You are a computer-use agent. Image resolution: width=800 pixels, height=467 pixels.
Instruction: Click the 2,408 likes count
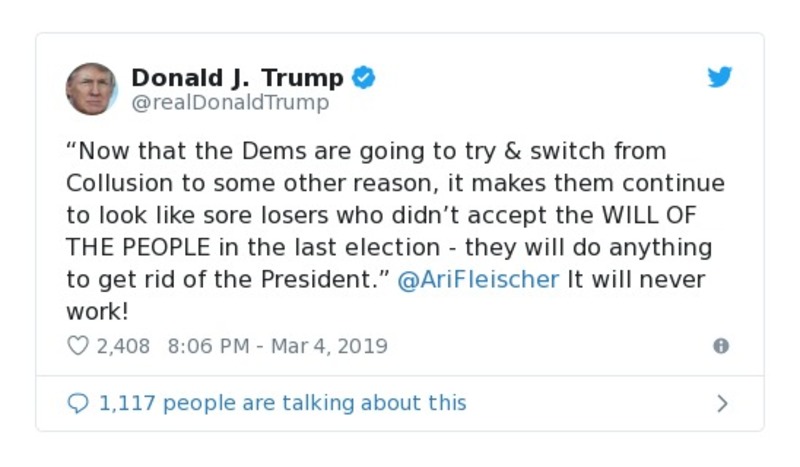pos(122,346)
